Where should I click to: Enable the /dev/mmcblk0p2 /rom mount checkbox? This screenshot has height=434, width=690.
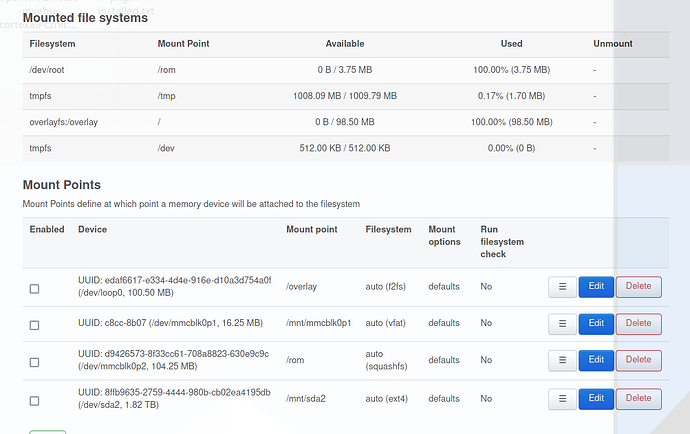tap(34, 362)
